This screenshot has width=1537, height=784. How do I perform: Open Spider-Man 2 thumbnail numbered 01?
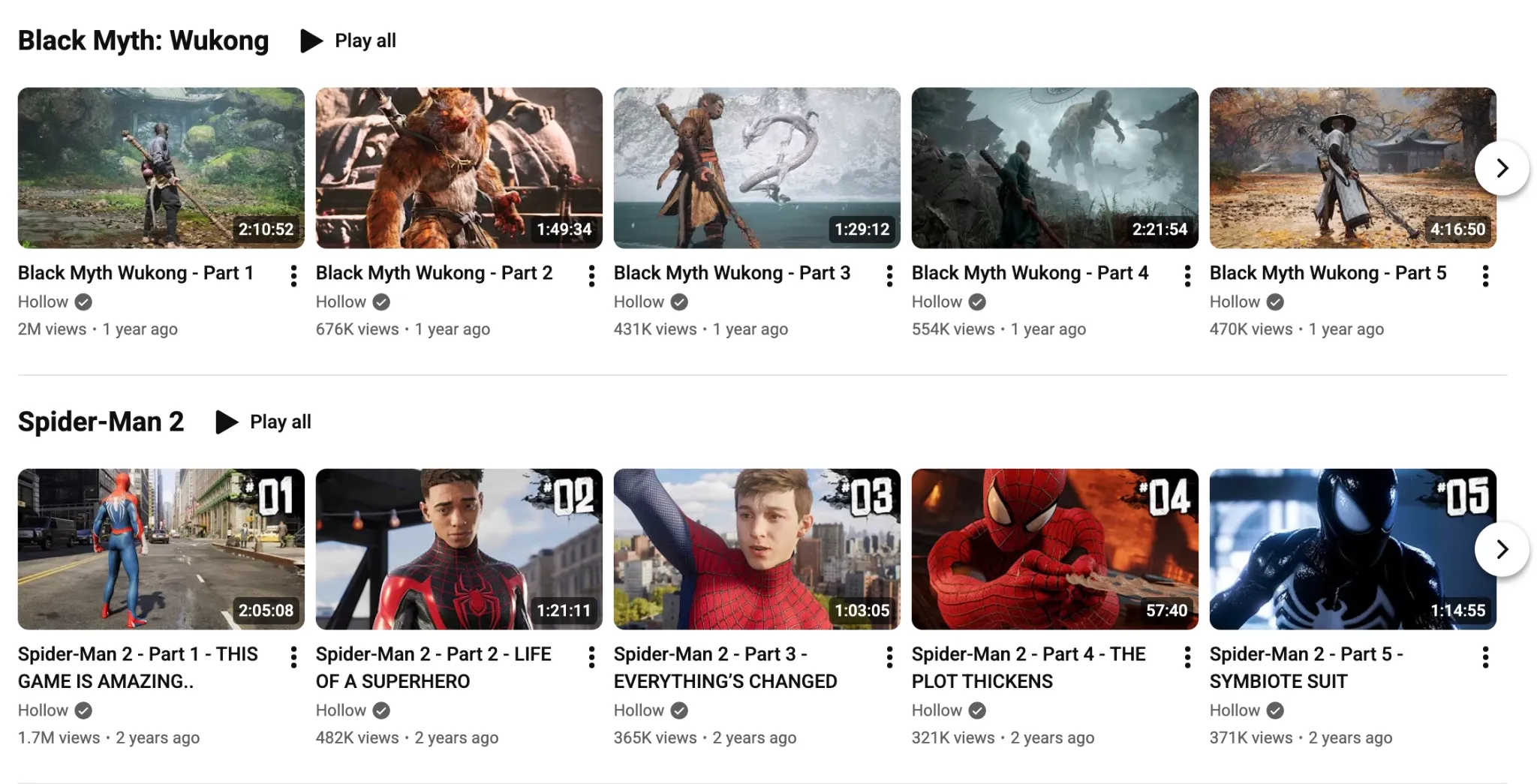click(161, 549)
